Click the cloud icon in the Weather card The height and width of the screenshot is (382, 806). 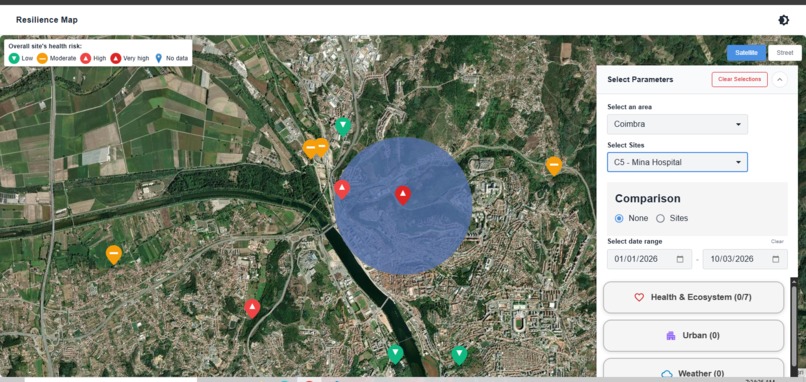tap(667, 374)
